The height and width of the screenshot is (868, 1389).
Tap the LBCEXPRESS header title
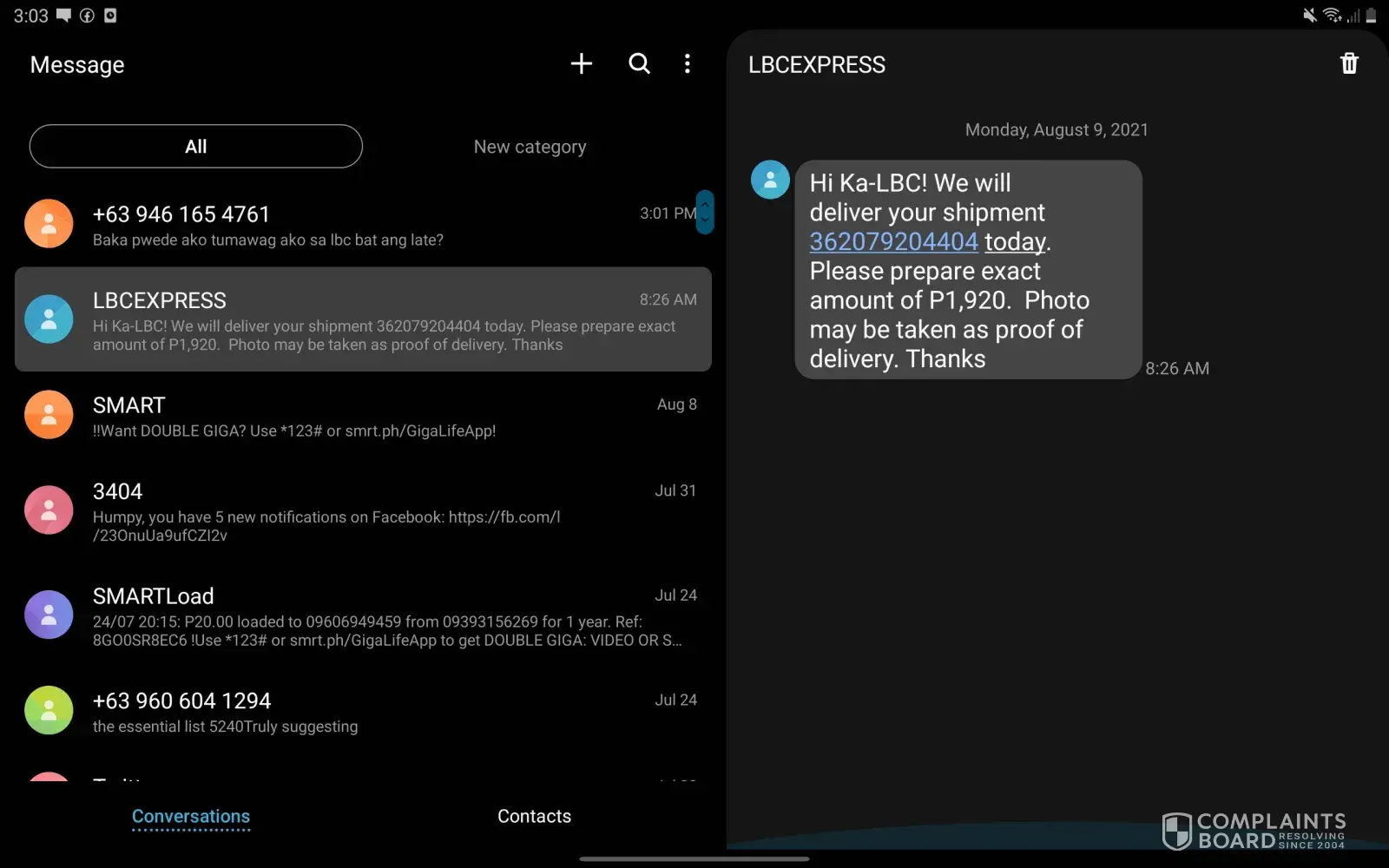point(817,64)
